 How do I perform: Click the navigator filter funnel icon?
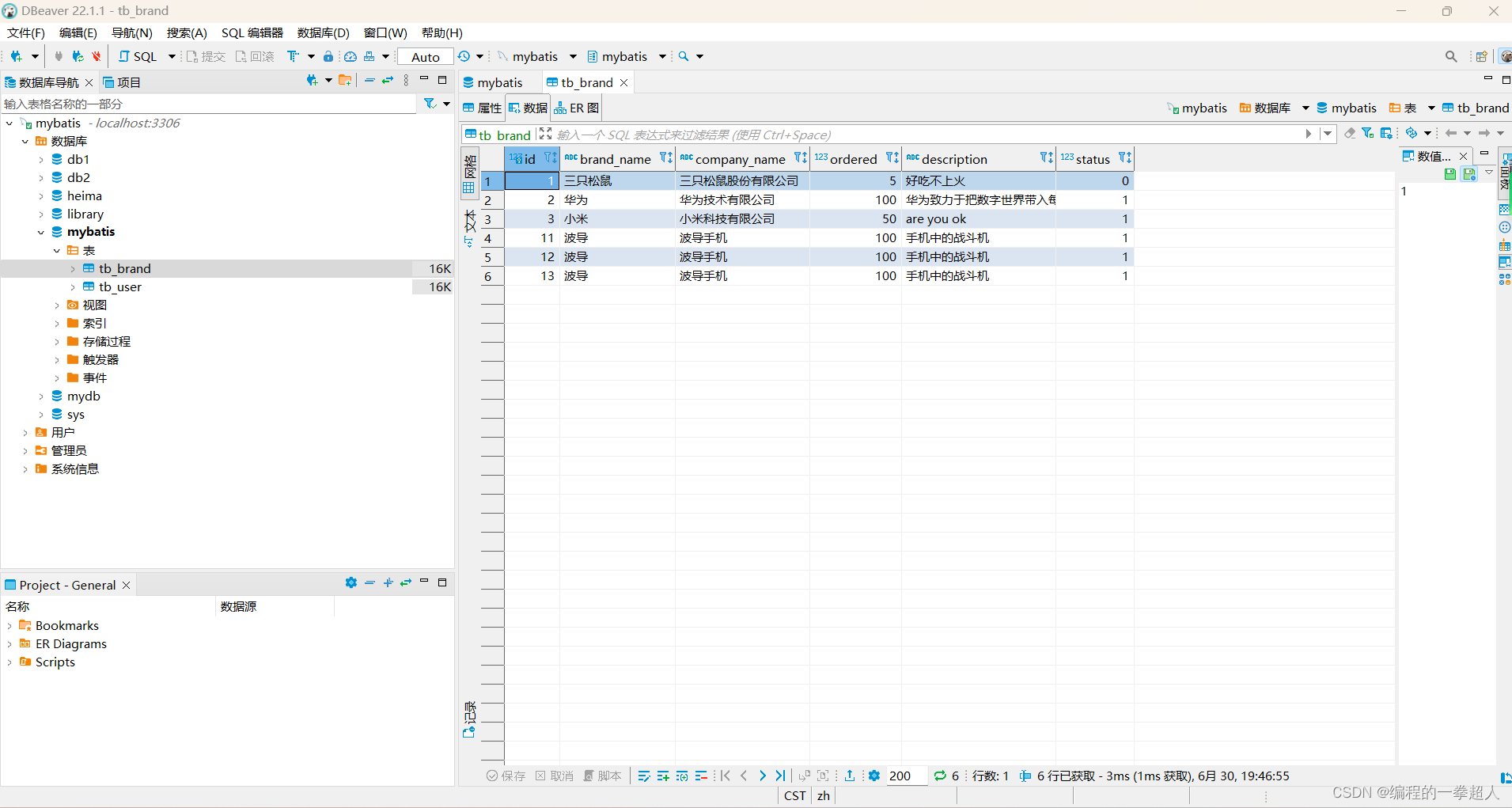pyautogui.click(x=430, y=104)
